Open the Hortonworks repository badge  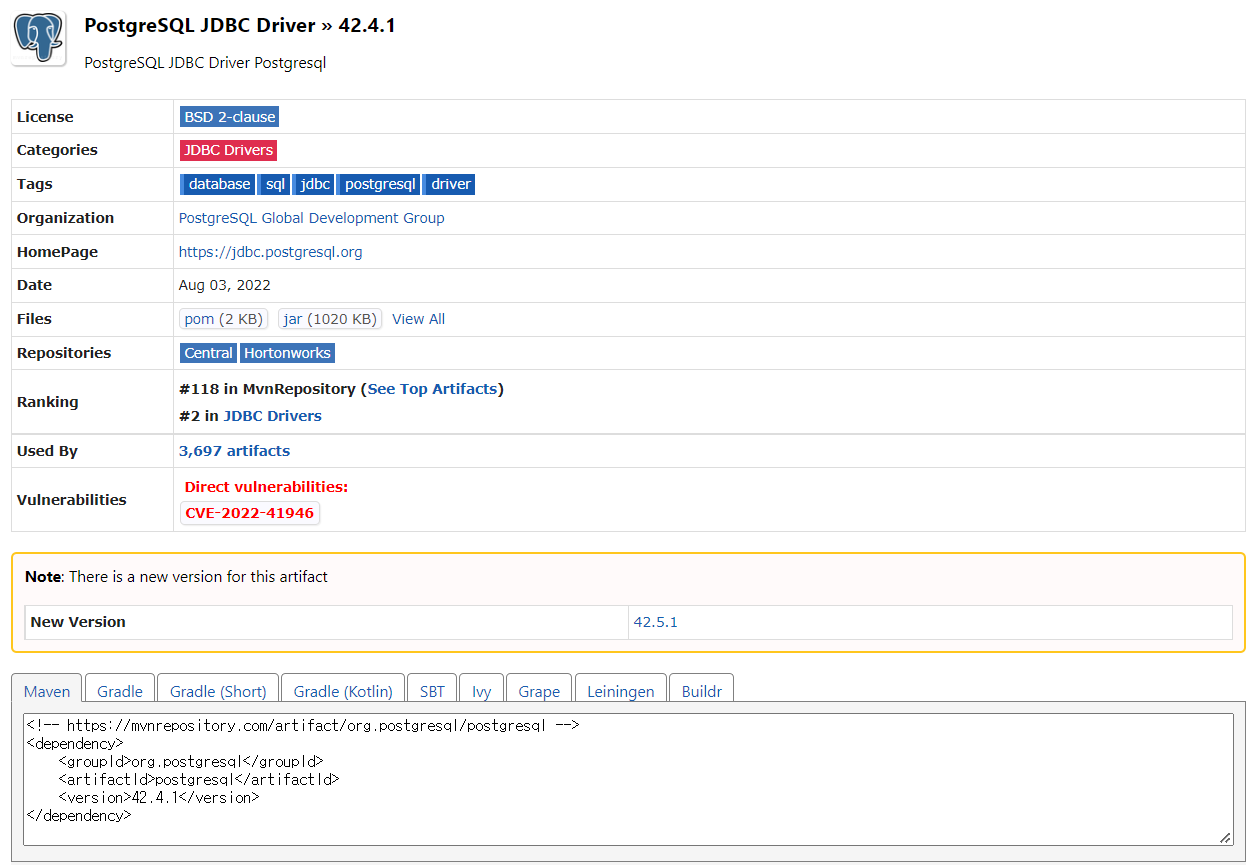(x=287, y=353)
